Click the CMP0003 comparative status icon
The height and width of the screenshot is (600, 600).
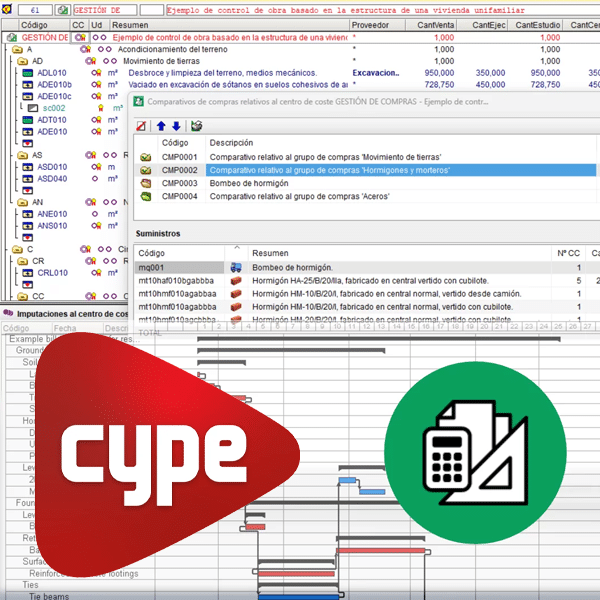[x=145, y=183]
